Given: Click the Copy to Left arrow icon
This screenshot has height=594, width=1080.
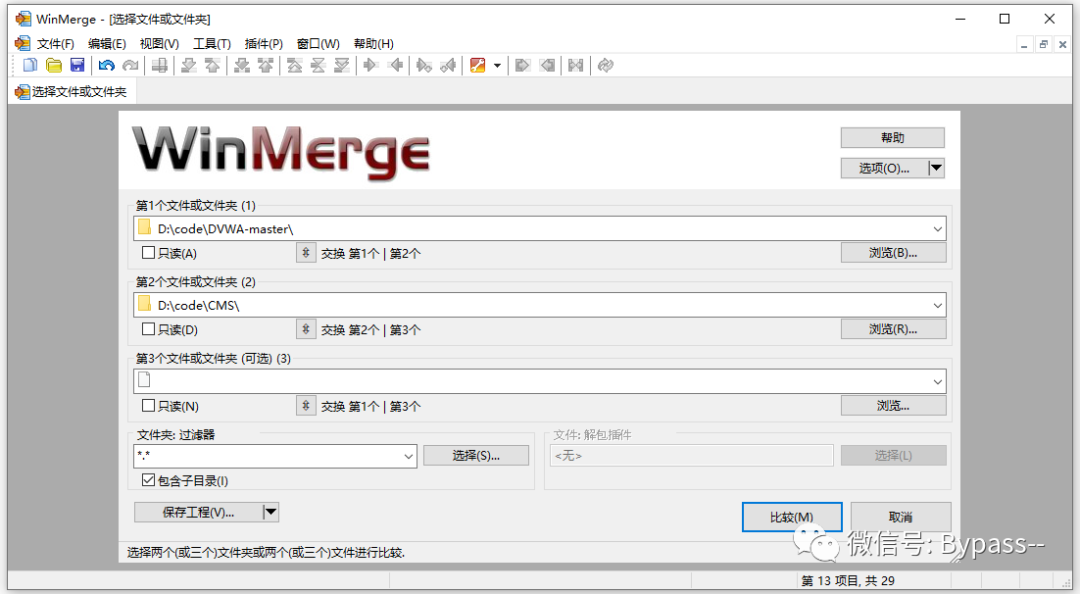Looking at the screenshot, I should pos(395,65).
